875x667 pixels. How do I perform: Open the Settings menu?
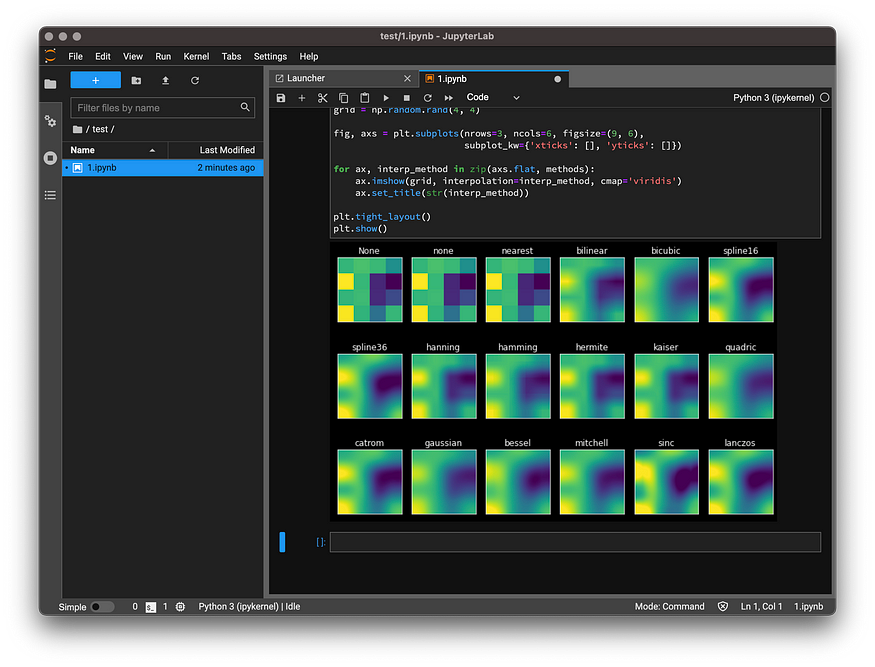point(270,56)
